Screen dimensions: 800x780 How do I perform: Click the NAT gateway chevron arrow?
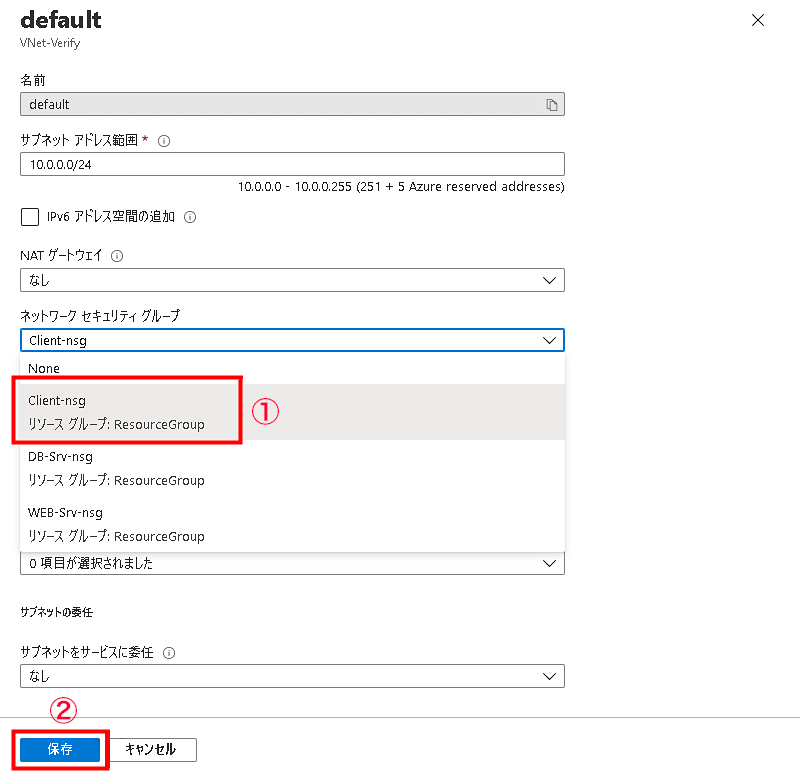pyautogui.click(x=549, y=281)
